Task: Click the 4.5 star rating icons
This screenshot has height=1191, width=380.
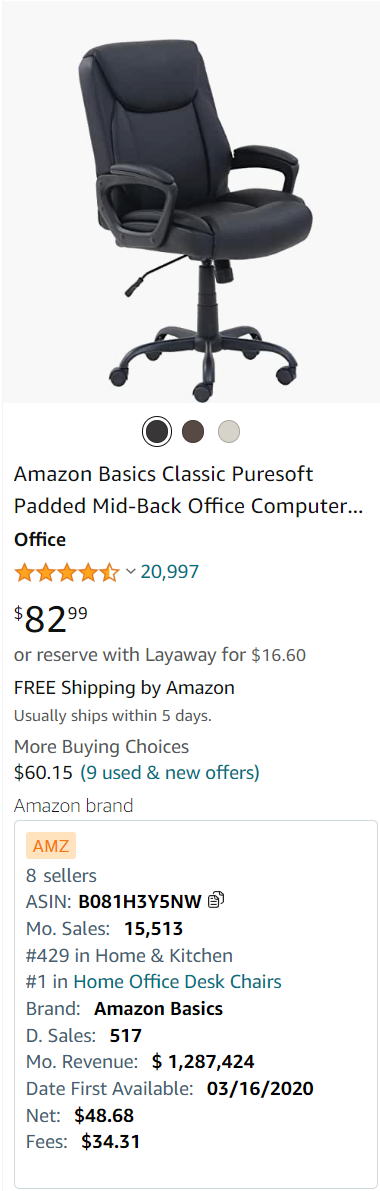Action: point(67,572)
